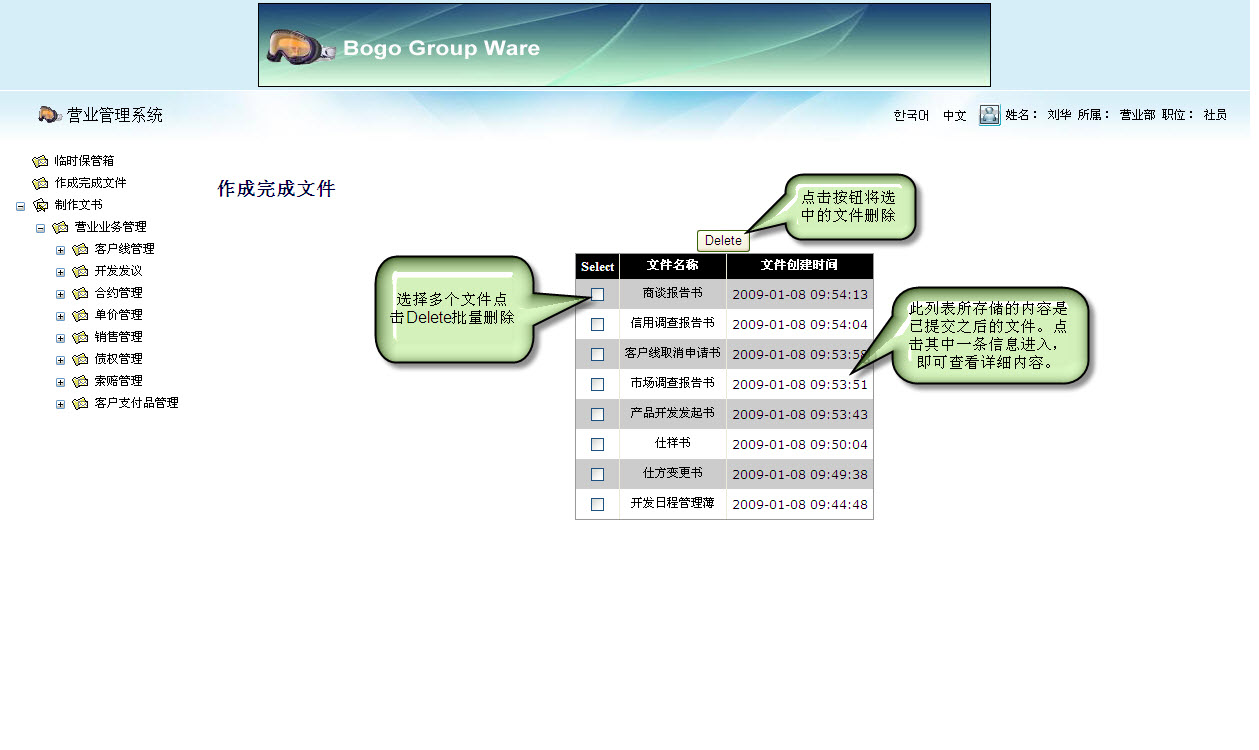
Task: Click the folder icon beside 客户线管理
Action: click(x=80, y=249)
